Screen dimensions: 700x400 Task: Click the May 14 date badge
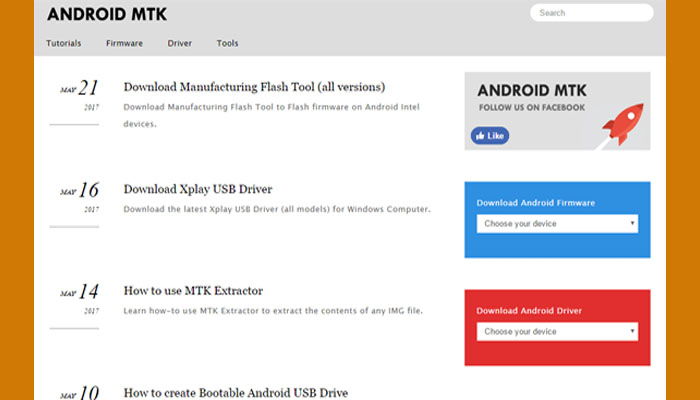tap(79, 299)
